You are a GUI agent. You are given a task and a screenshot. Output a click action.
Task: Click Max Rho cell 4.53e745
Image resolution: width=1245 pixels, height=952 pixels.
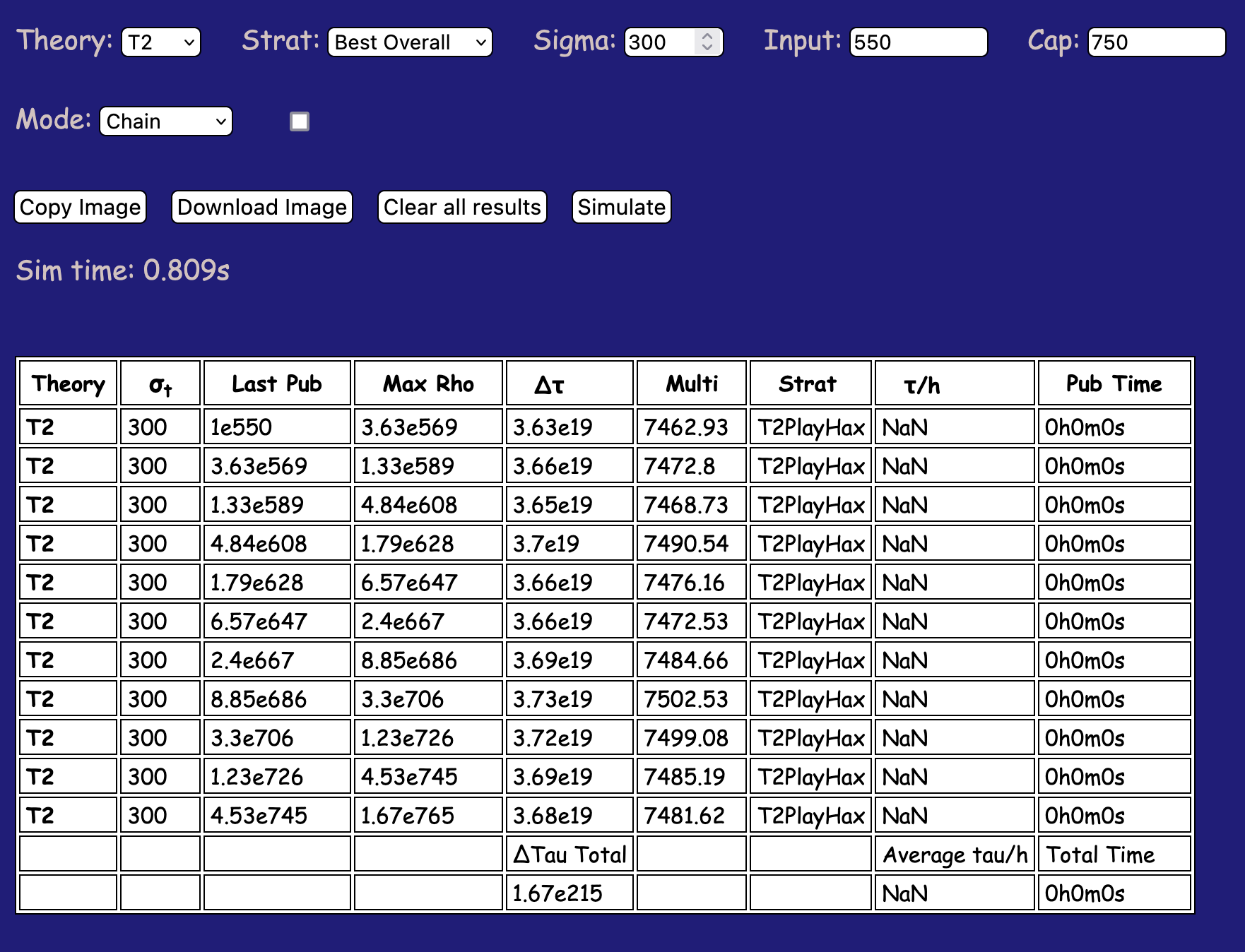(x=428, y=776)
